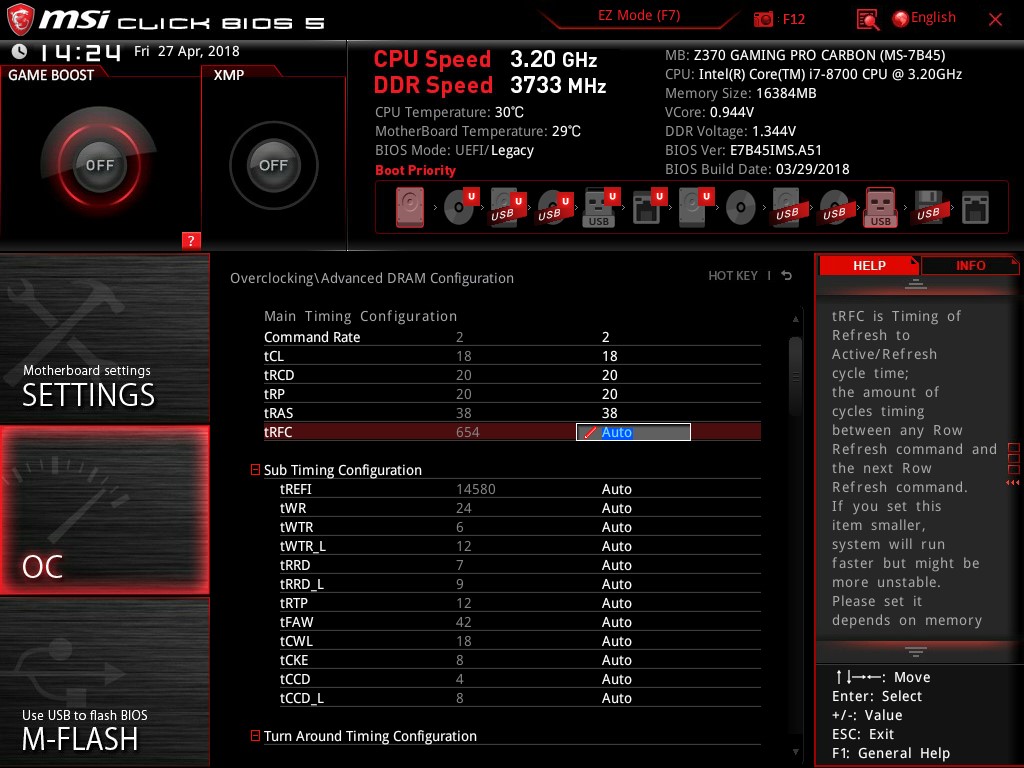Collapse Sub Timing Configuration section
This screenshot has height=768, width=1024.
click(255, 470)
